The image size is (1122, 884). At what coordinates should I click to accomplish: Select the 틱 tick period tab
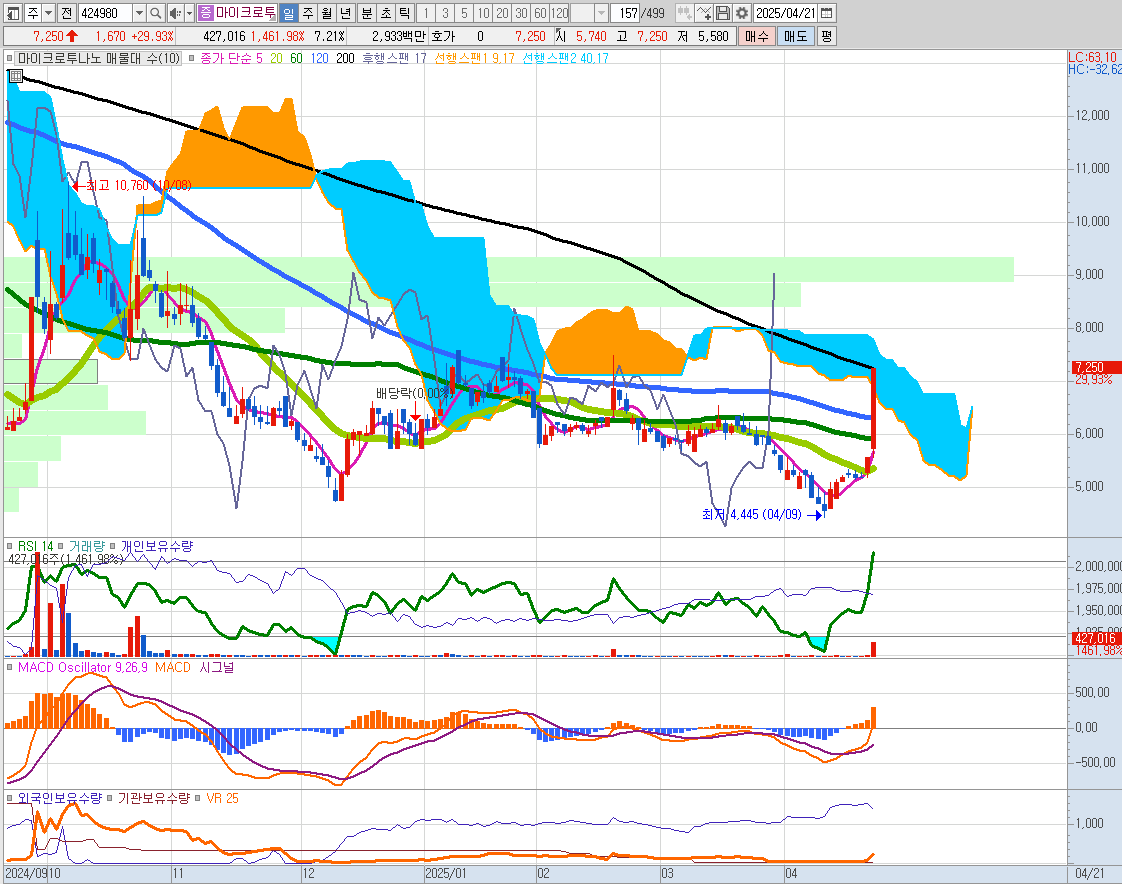(405, 13)
